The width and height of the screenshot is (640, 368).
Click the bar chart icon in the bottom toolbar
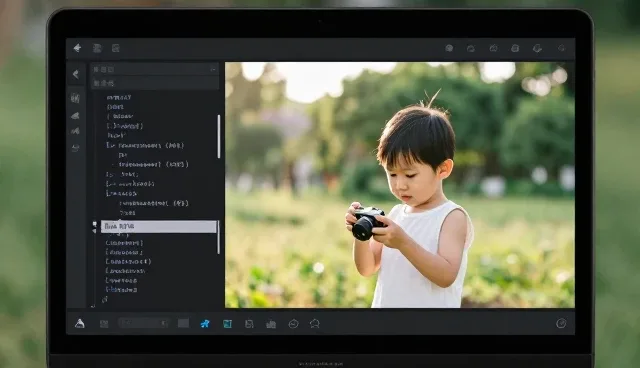(271, 324)
